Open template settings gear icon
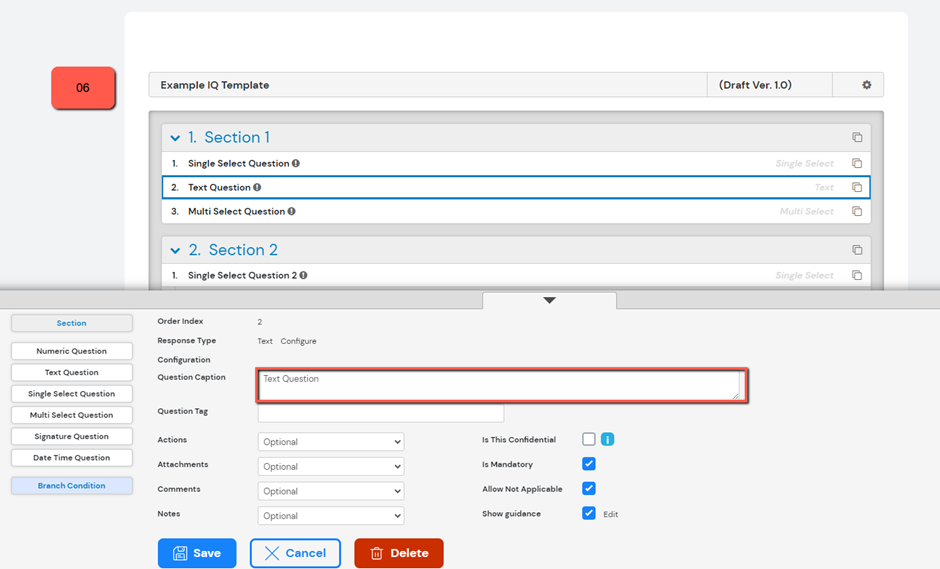Image resolution: width=940 pixels, height=569 pixels. pos(867,85)
